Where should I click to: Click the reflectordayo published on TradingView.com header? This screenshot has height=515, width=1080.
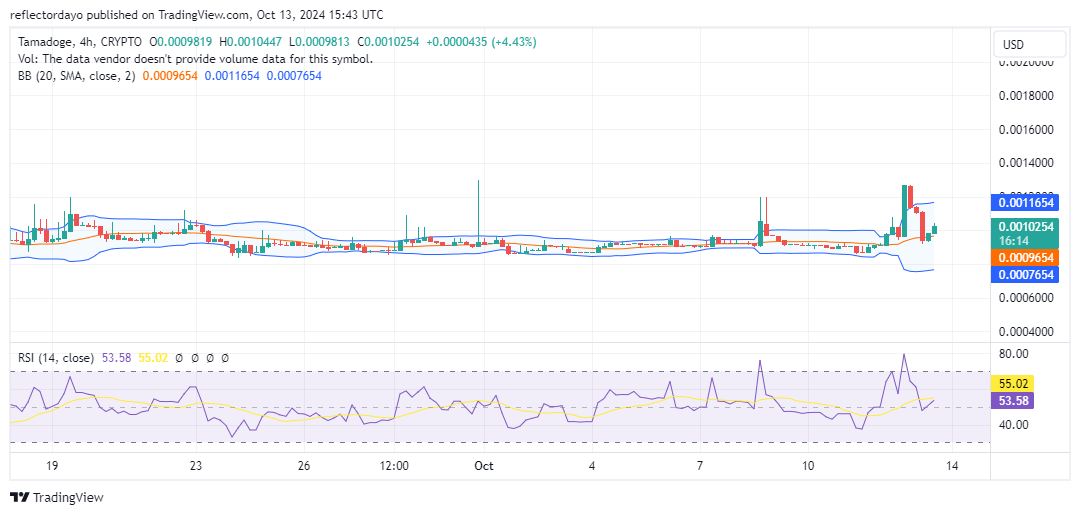pos(197,14)
